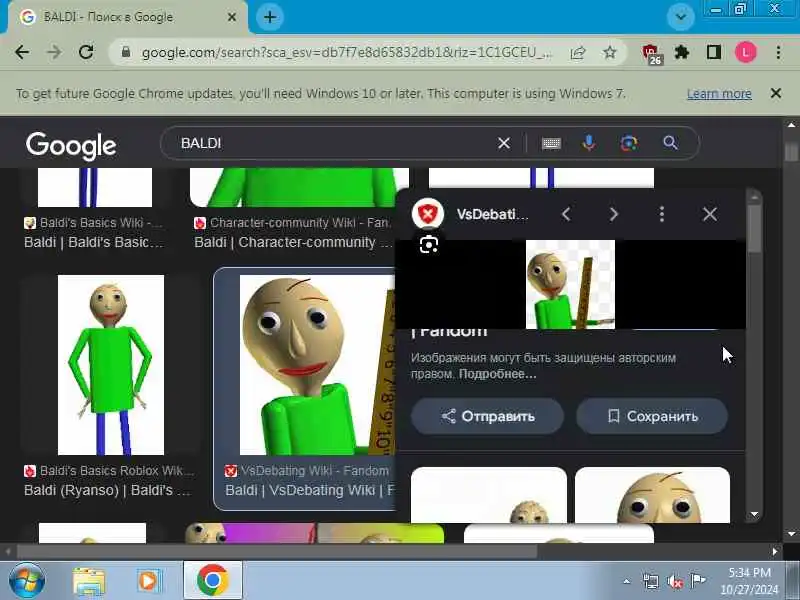Viewport: 800px width, 600px height.
Task: Select the BALDI - Поиск в Google tab
Action: (x=127, y=17)
